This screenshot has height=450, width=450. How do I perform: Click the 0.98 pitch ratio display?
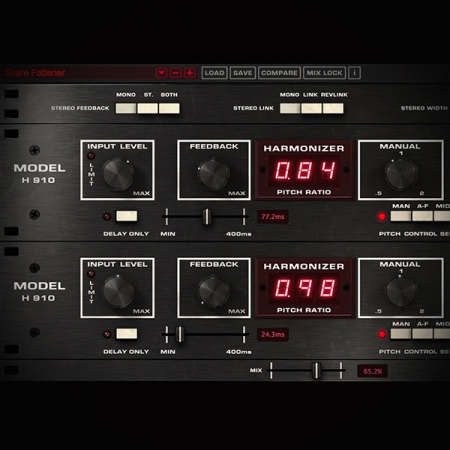pyautogui.click(x=304, y=288)
